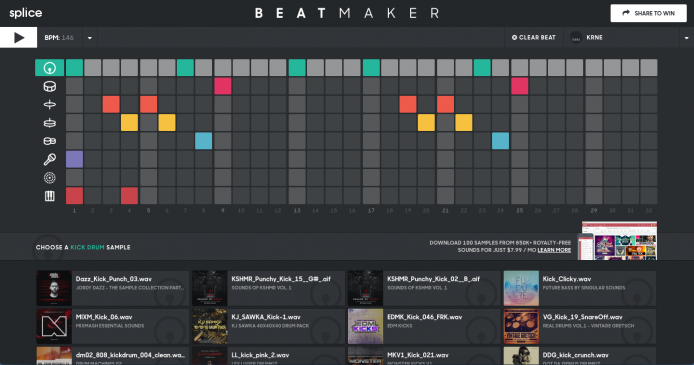Image resolution: width=694 pixels, height=365 pixels.
Task: Choose the LL_kick_pink_2.wav sample
Action: point(268,356)
